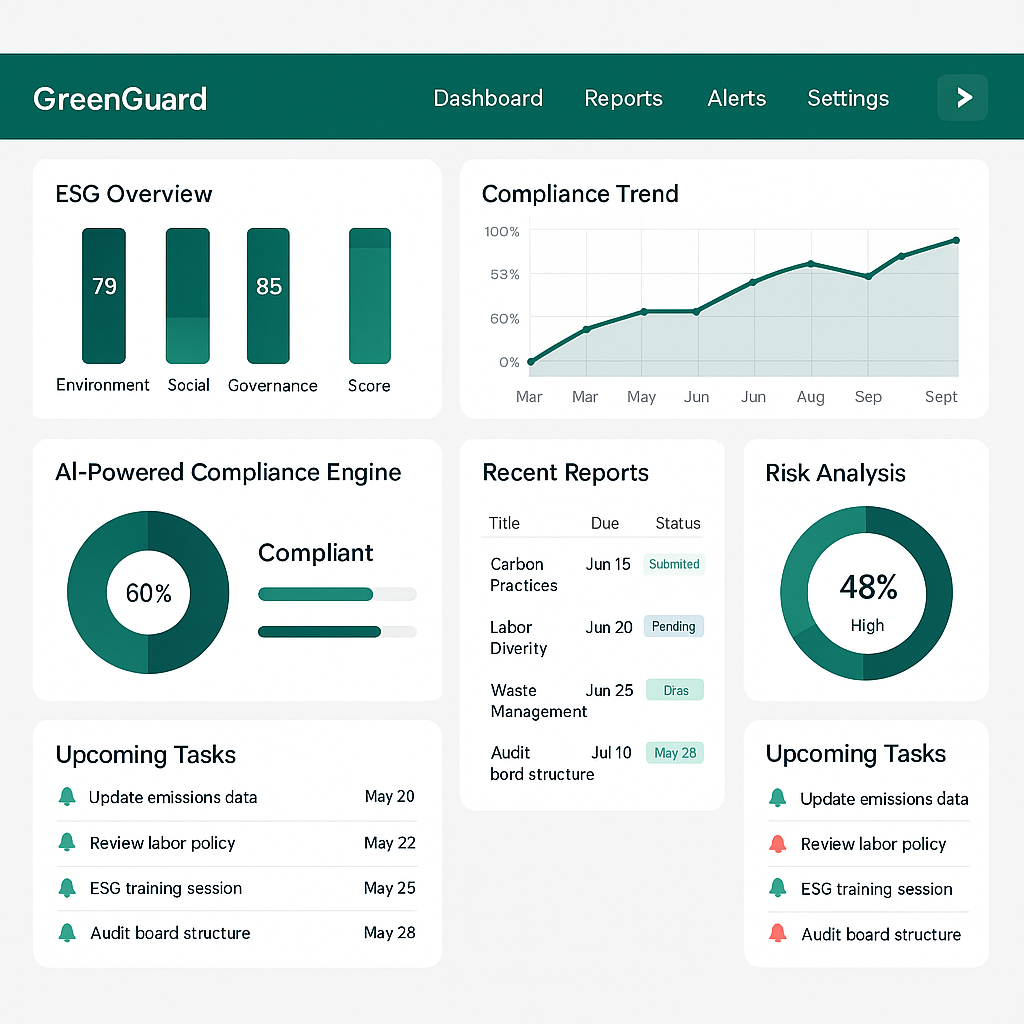Open the Reports menu item
The width and height of the screenshot is (1024, 1024).
tap(623, 98)
